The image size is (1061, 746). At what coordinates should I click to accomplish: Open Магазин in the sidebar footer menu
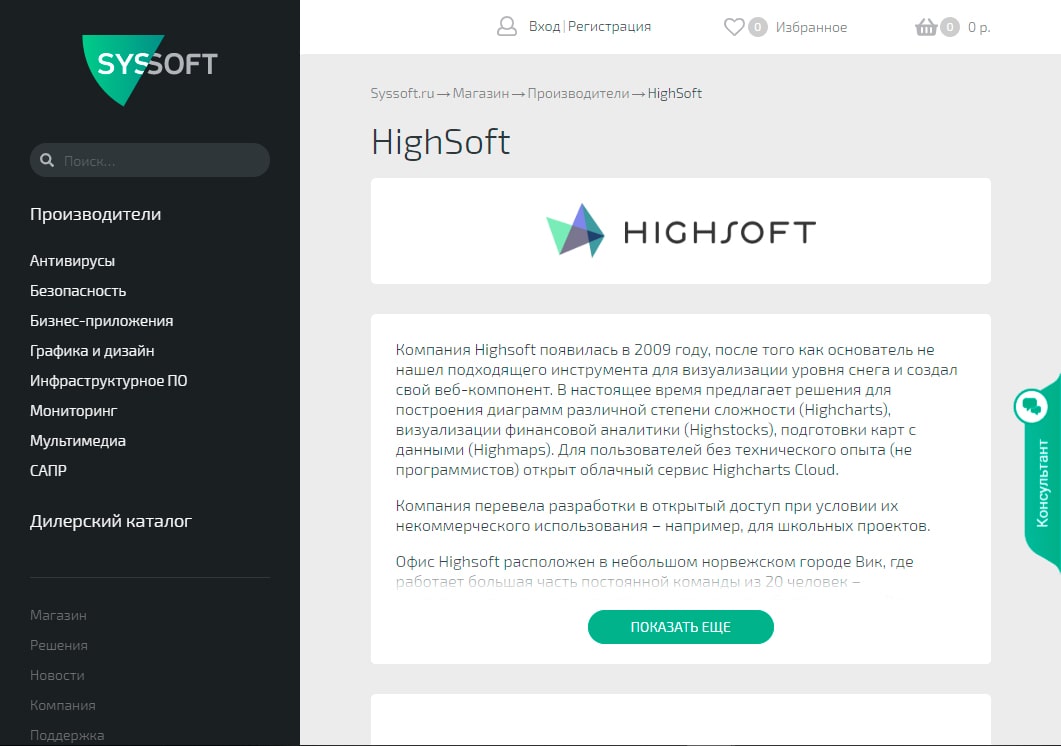point(58,615)
